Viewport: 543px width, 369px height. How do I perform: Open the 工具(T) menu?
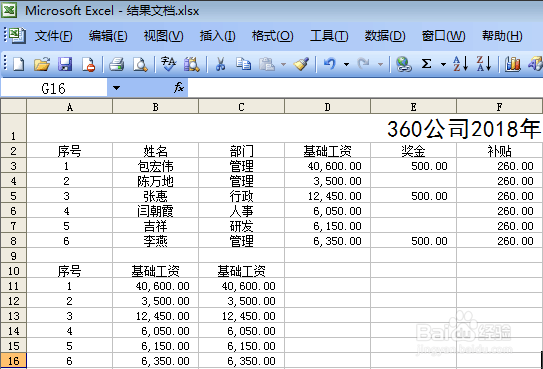click(329, 36)
